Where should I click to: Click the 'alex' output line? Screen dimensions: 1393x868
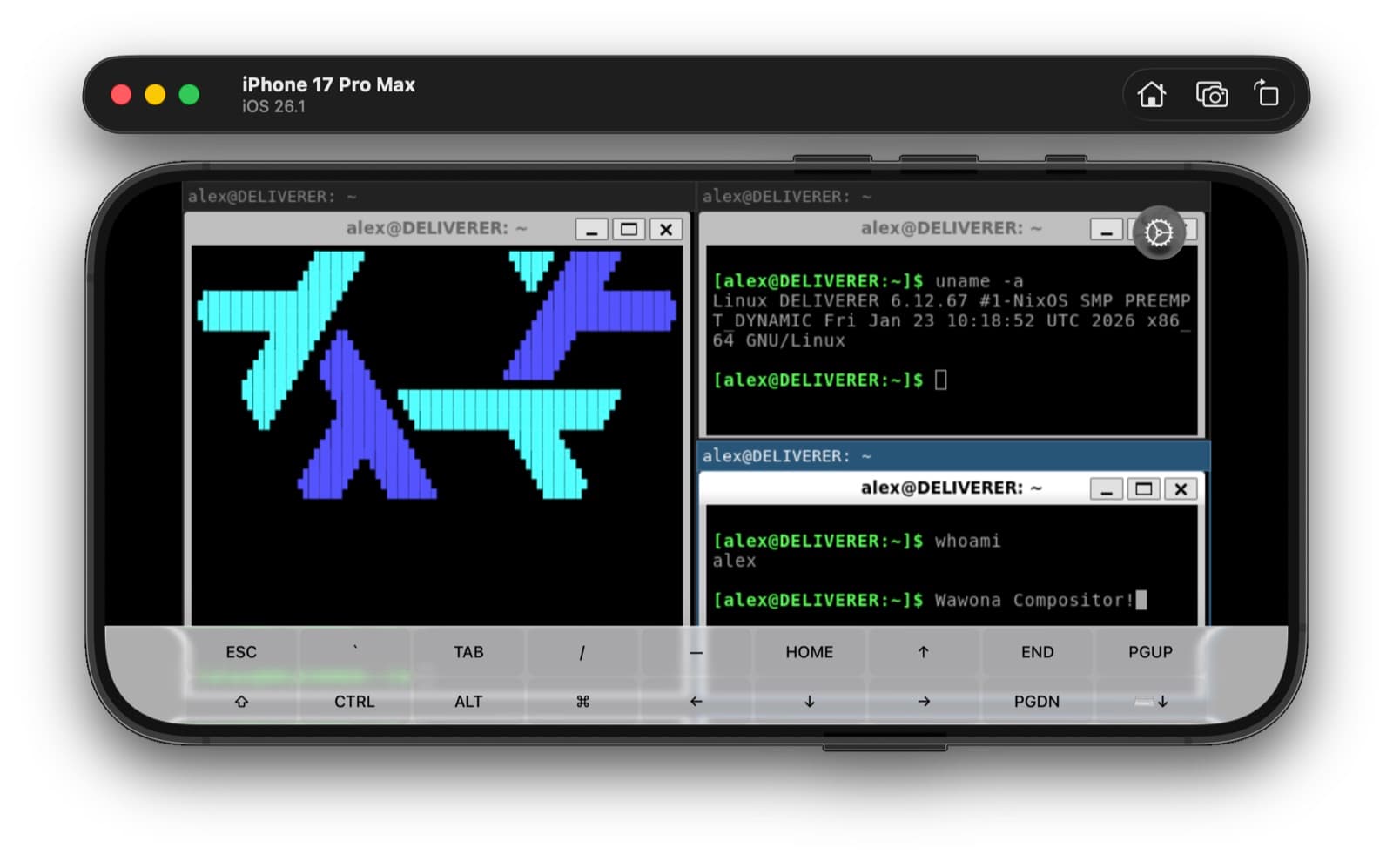coord(734,561)
